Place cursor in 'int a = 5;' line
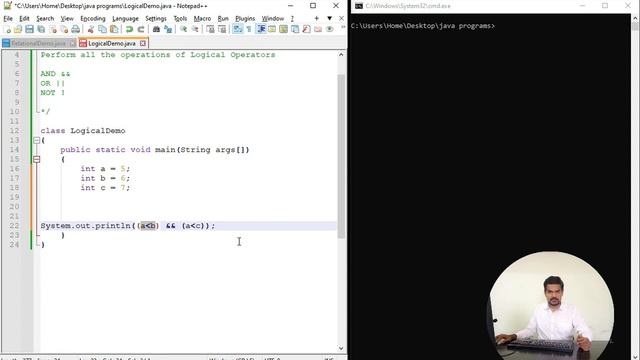The width and height of the screenshot is (640, 360). tap(105, 169)
